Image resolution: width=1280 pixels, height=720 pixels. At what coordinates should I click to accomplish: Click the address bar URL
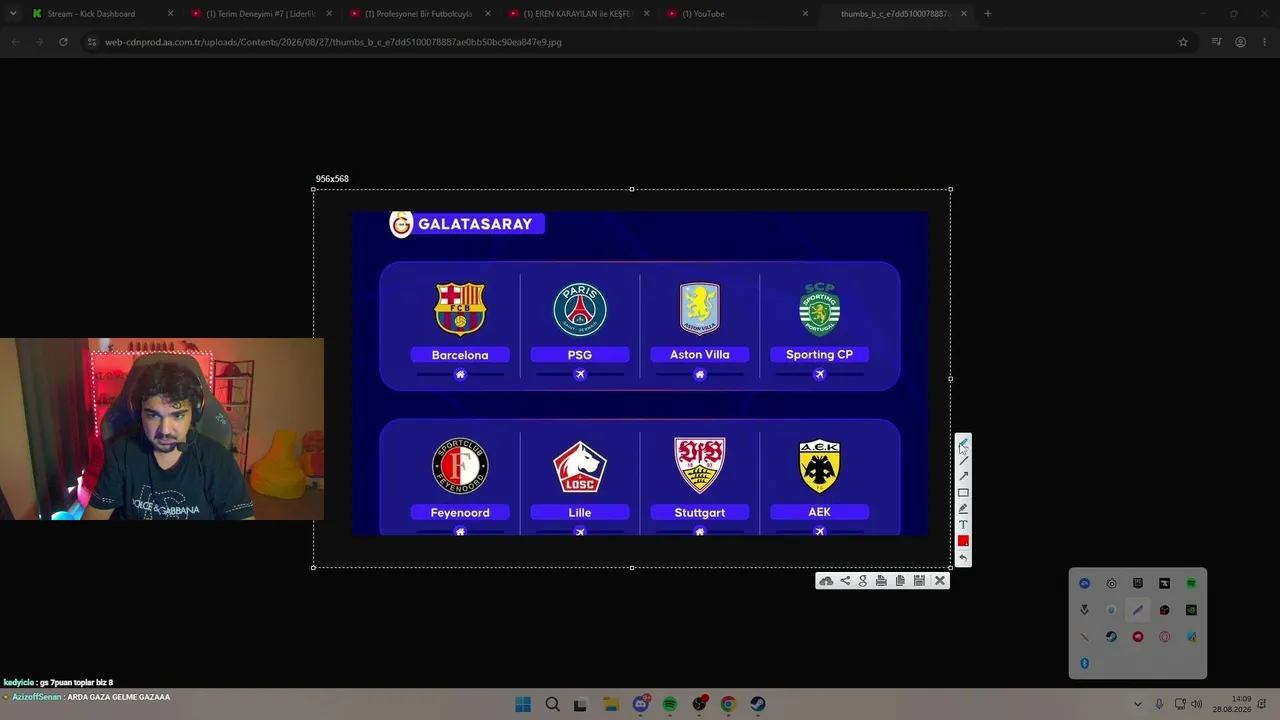coord(333,42)
